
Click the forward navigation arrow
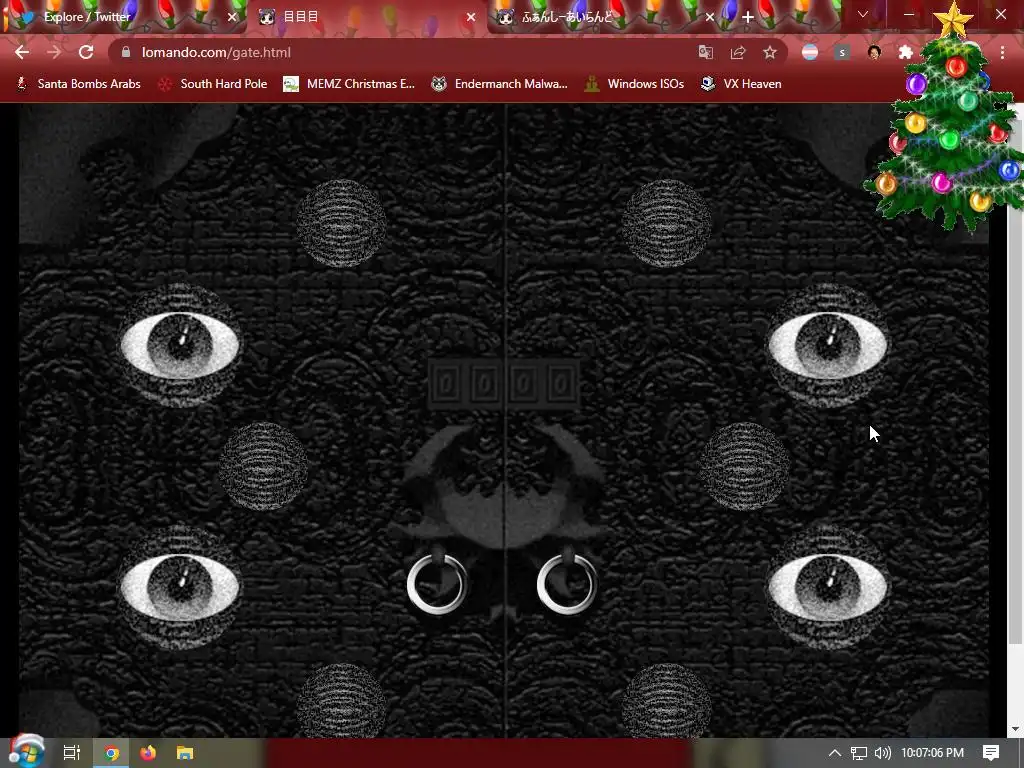pyautogui.click(x=54, y=52)
